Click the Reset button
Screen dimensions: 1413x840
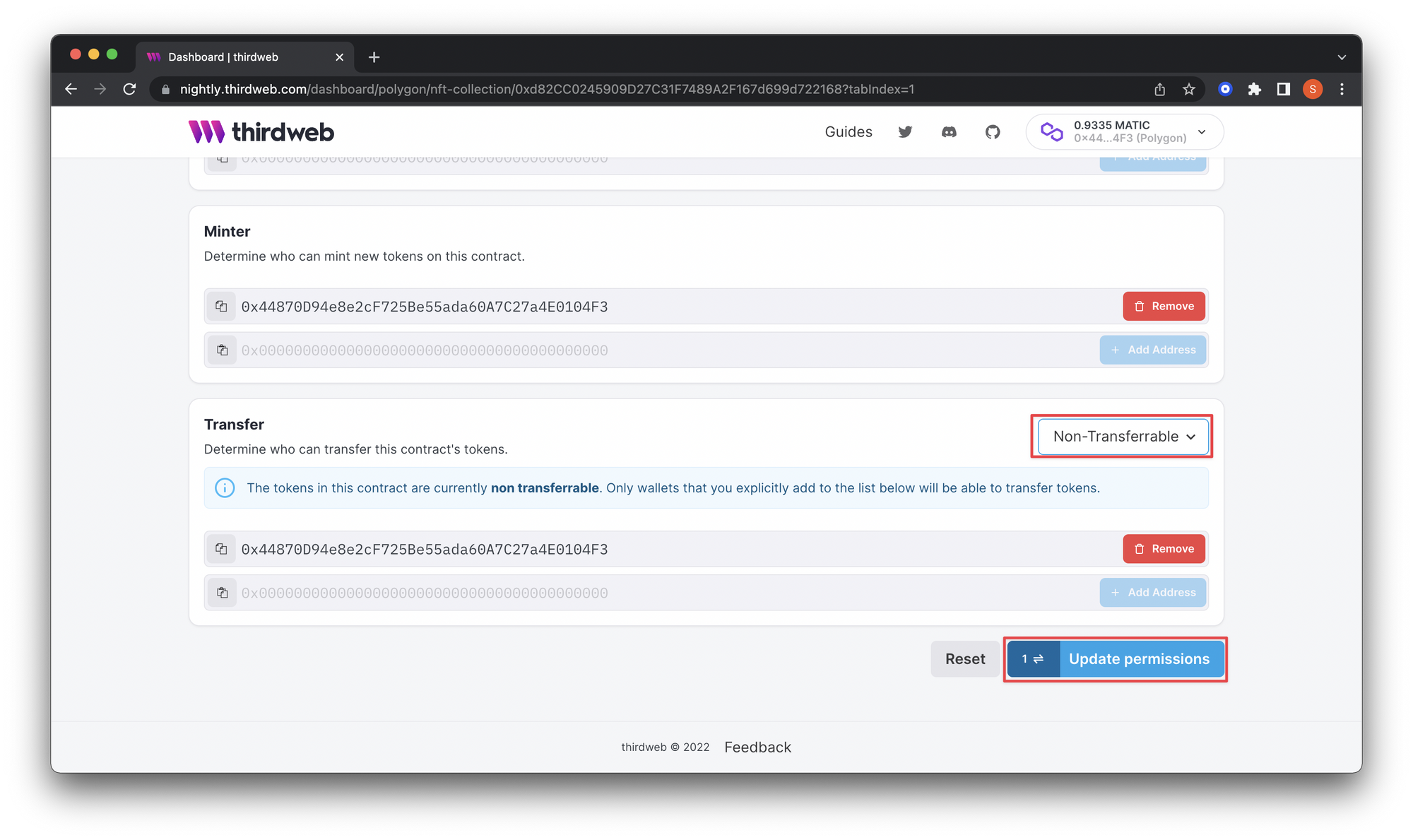pos(965,659)
